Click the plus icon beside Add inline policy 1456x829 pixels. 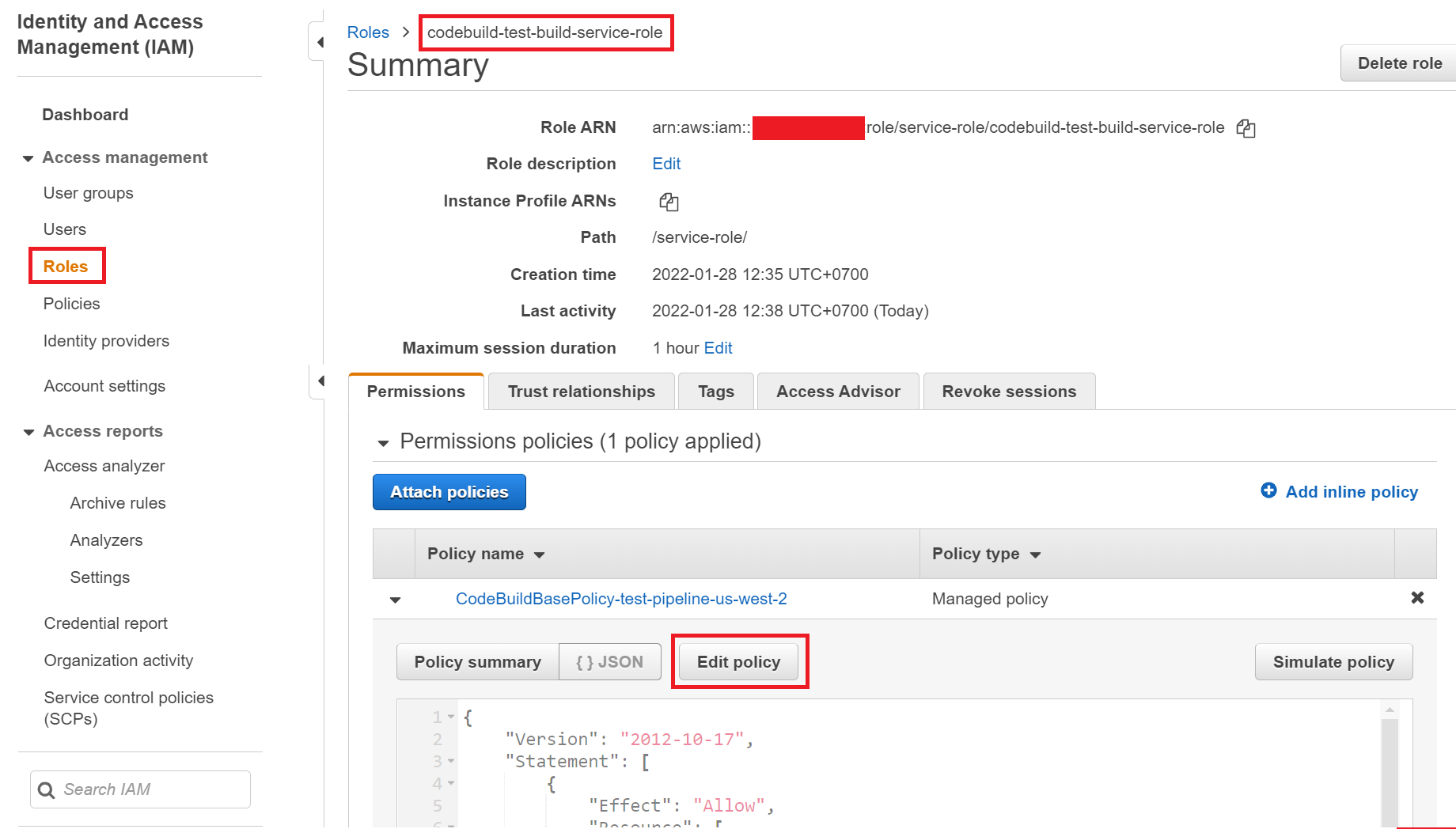(x=1268, y=491)
